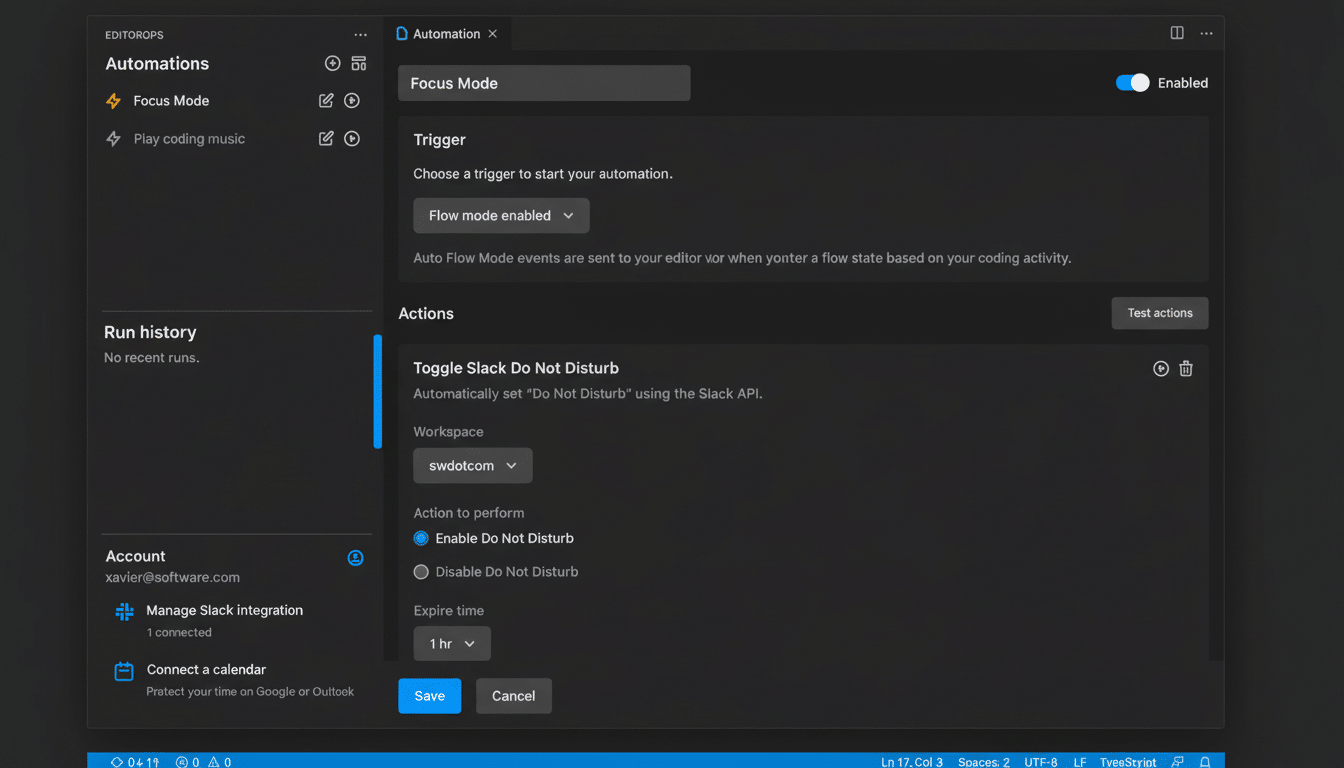Switch to the Automation tab
Viewport: 1344px width, 768px height.
click(444, 32)
